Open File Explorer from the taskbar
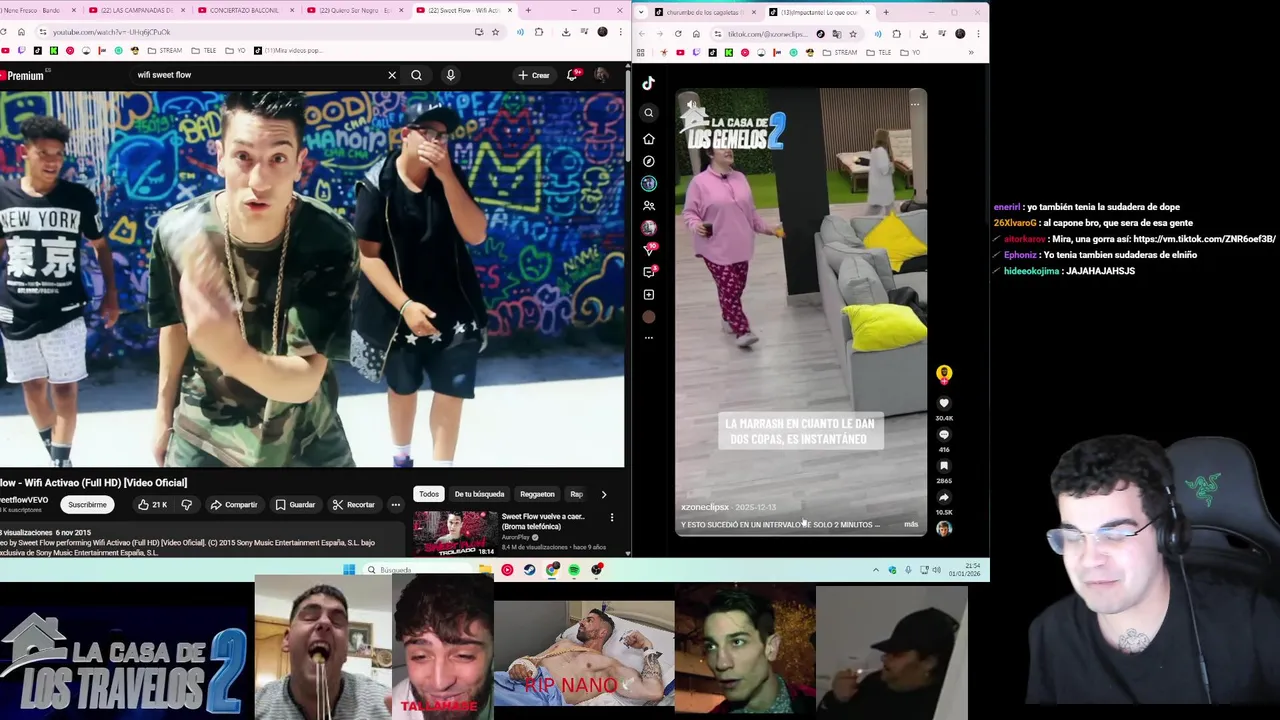The height and width of the screenshot is (720, 1280). click(485, 570)
